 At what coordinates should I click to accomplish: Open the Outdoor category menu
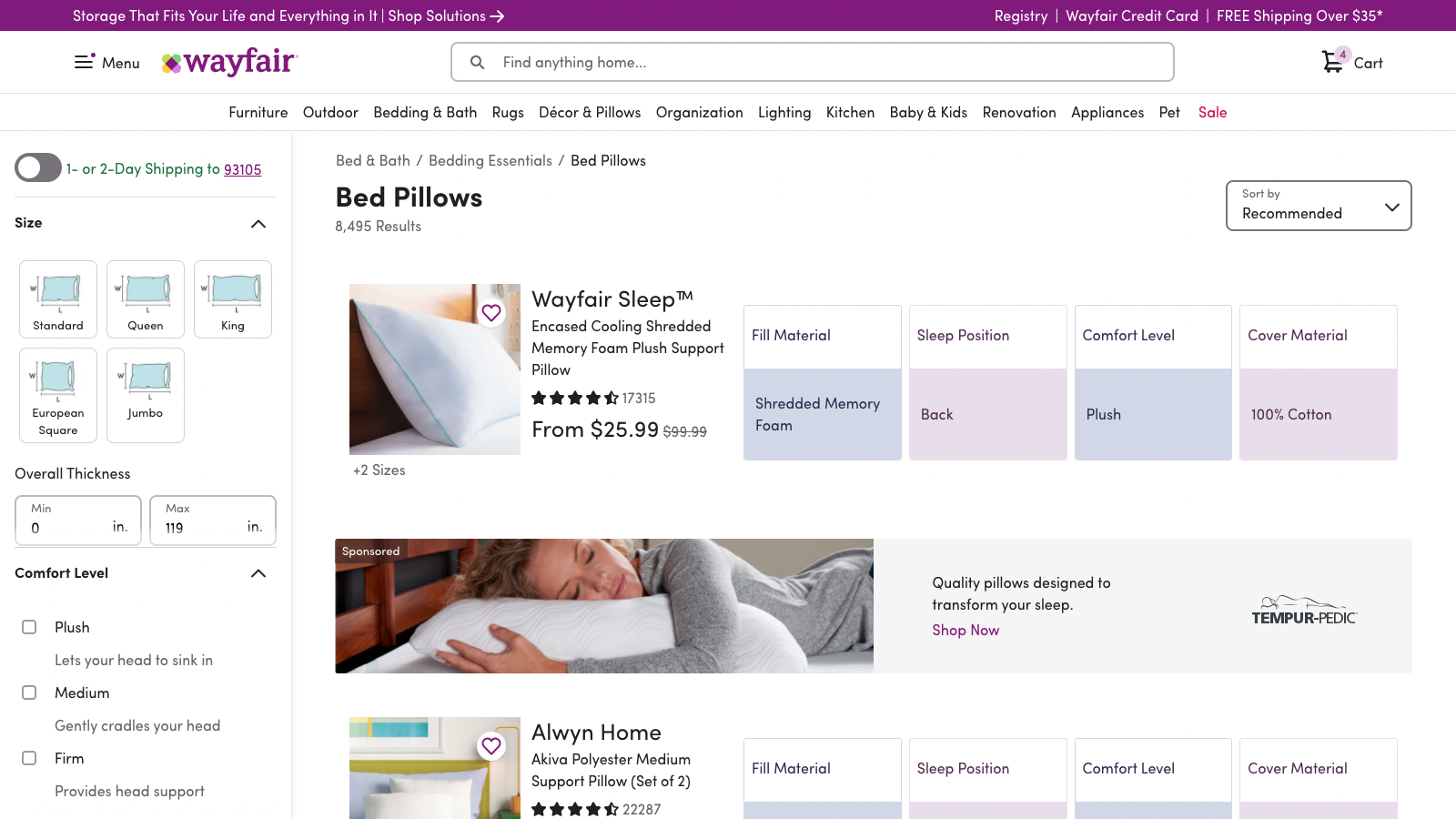click(x=330, y=112)
